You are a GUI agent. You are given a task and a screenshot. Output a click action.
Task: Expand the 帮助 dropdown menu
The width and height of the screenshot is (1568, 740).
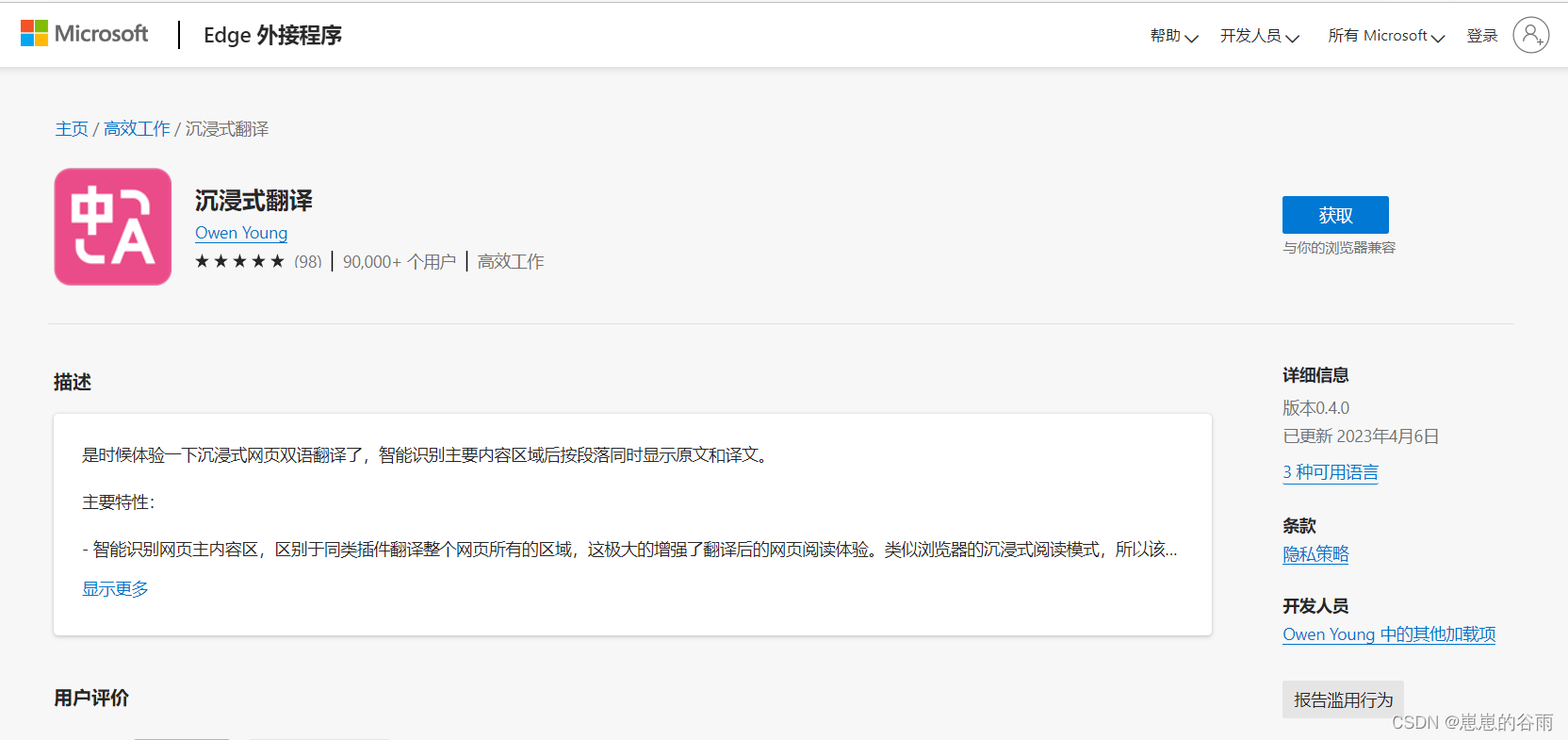coord(1174,36)
